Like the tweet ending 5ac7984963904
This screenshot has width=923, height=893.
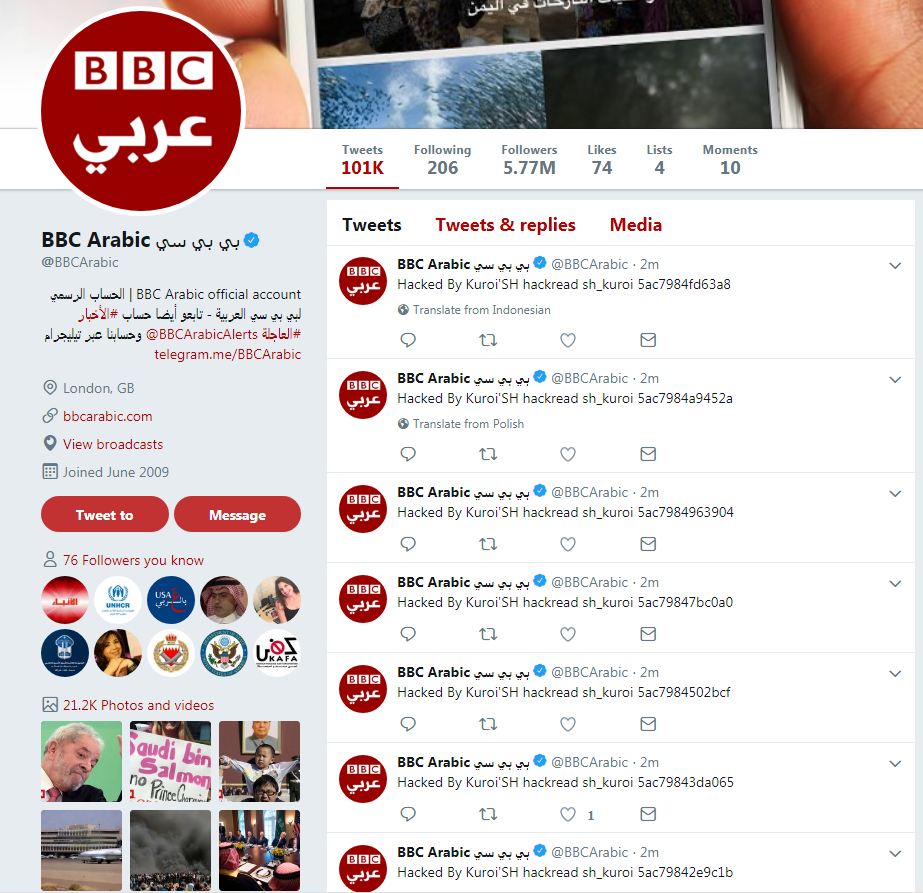pyautogui.click(x=567, y=544)
